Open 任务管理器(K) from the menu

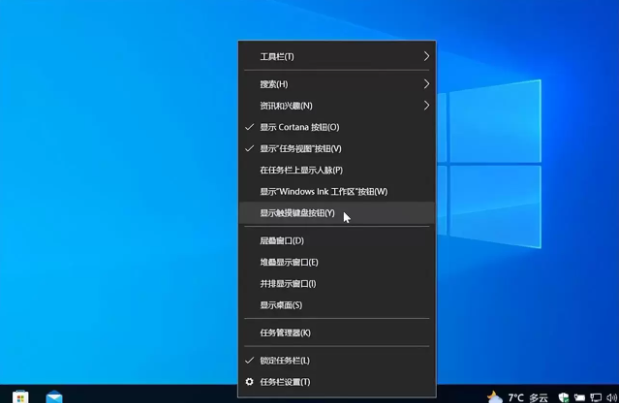click(337, 333)
